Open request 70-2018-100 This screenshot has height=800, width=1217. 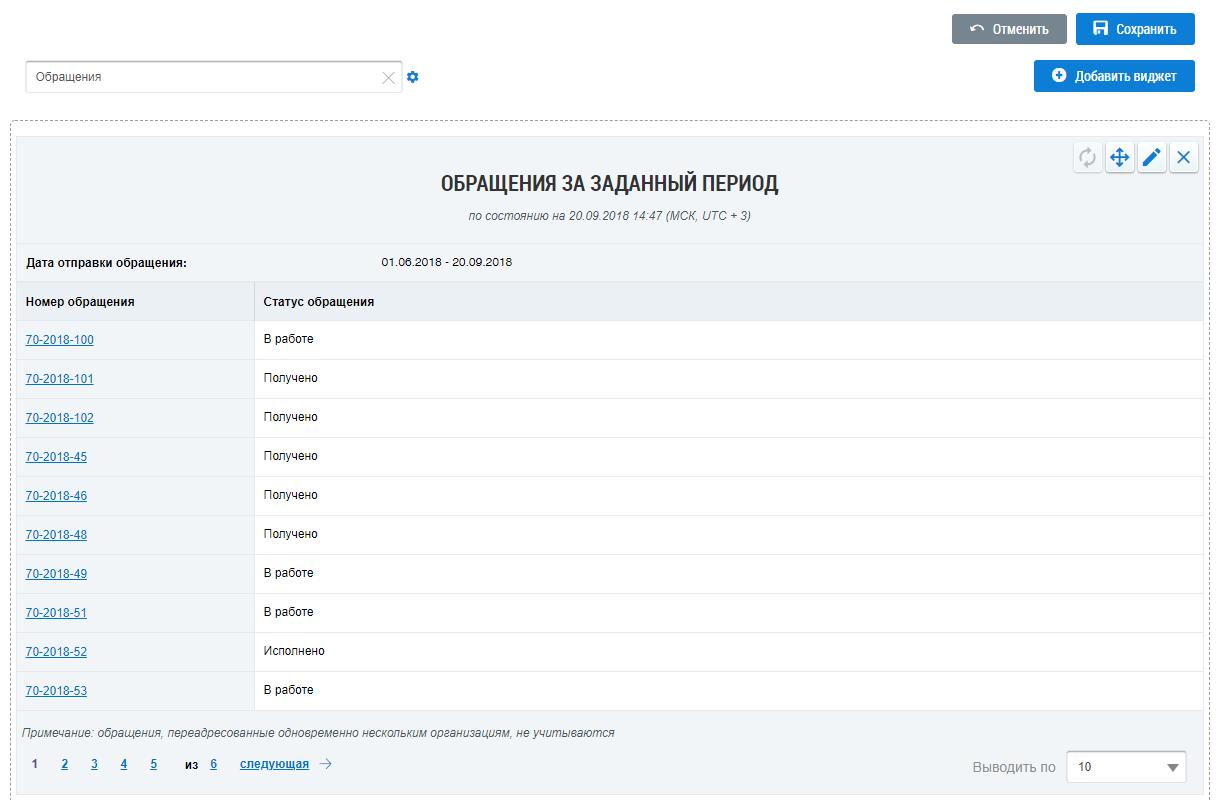60,340
